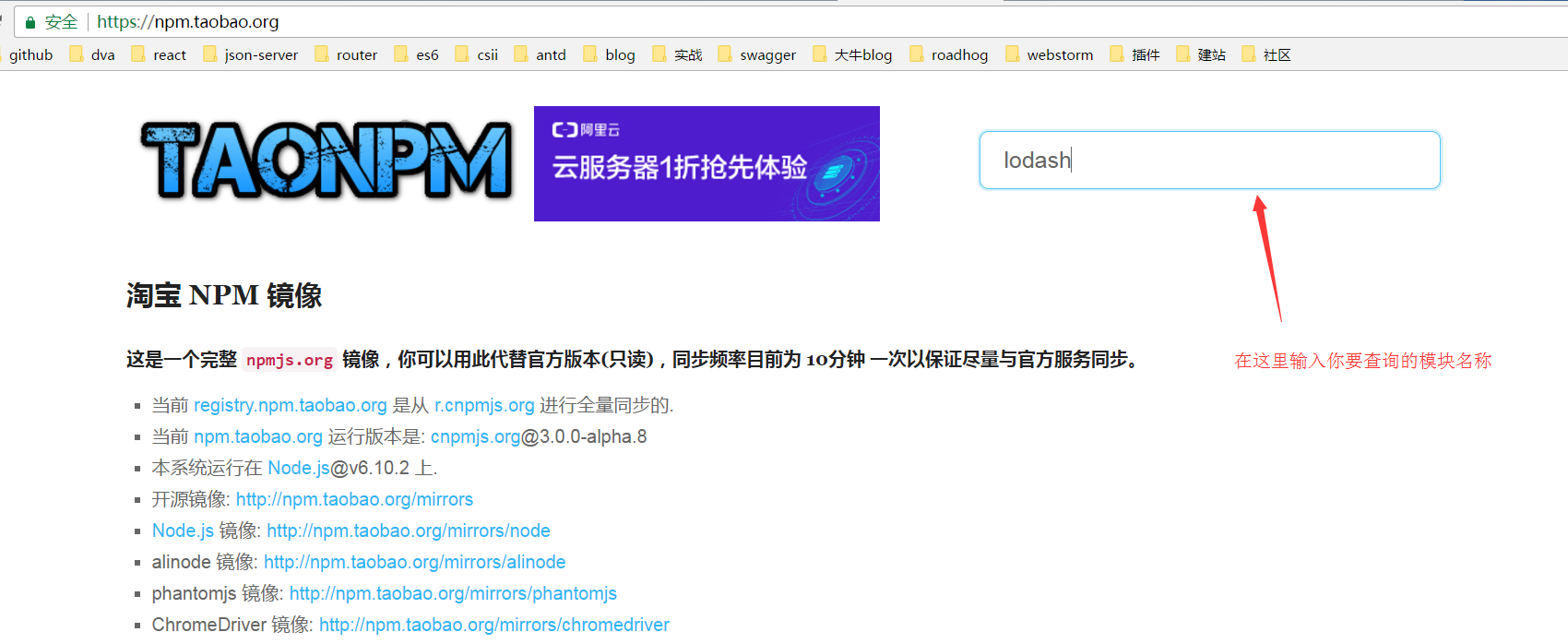This screenshot has width=1568, height=644.
Task: Click the text @3.0.0-alpha.8
Action: click(x=584, y=436)
